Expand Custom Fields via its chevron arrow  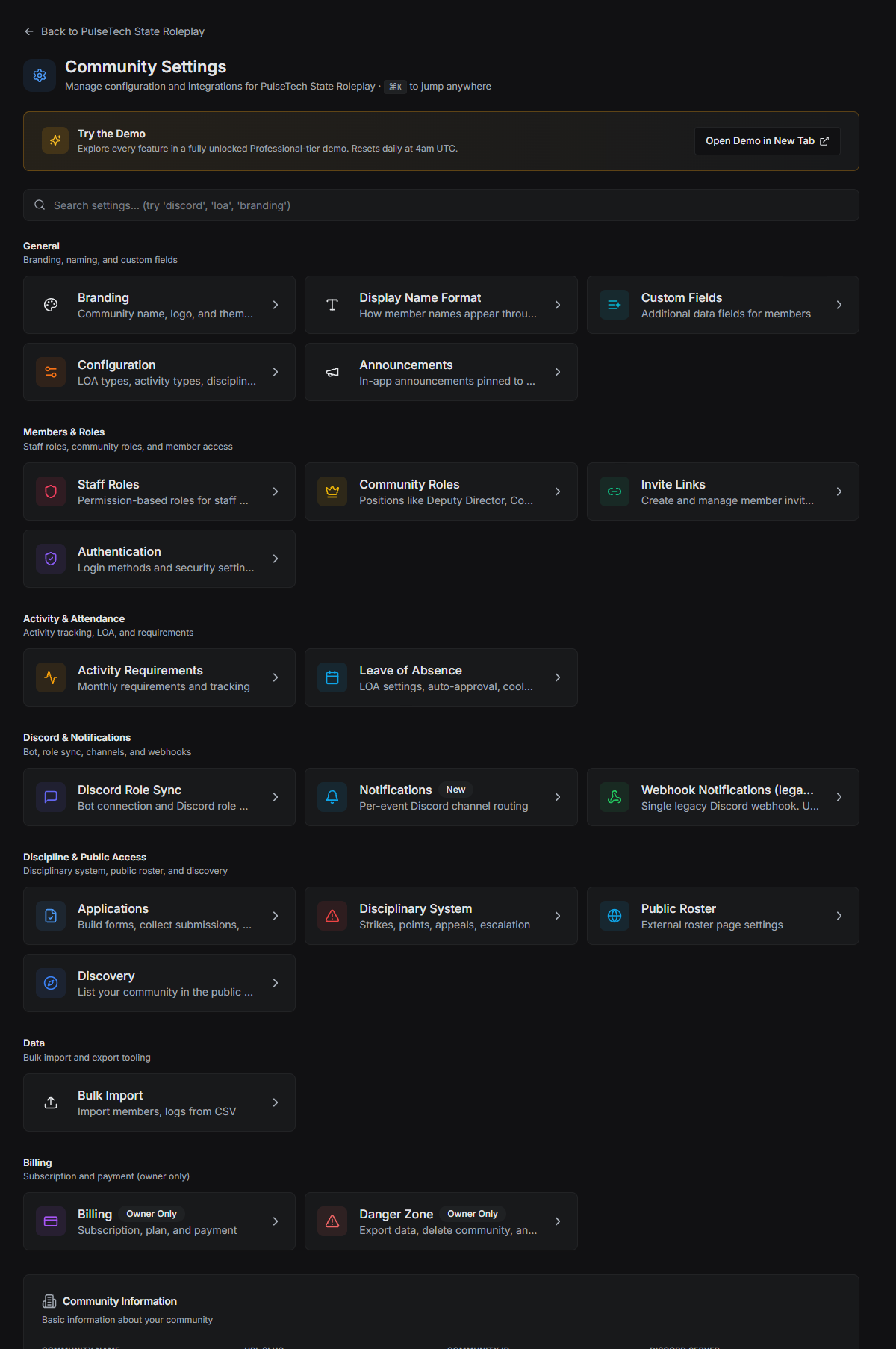point(839,305)
